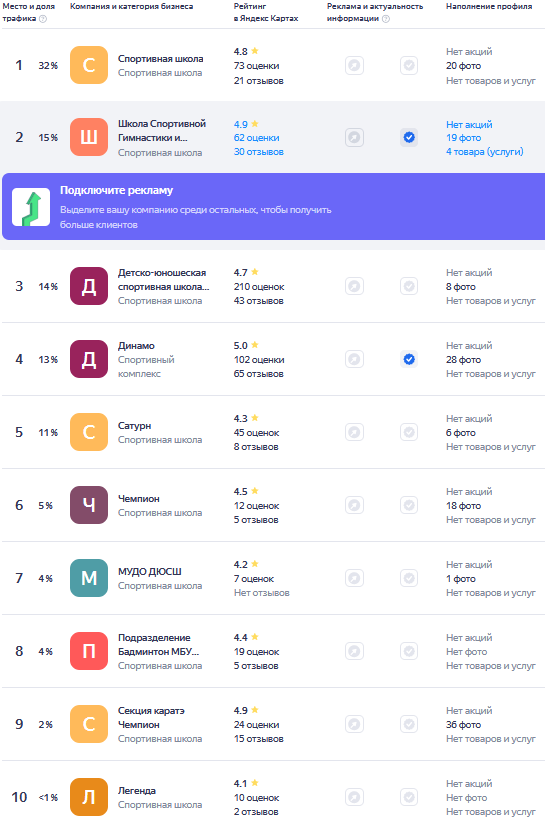Click the blue verified checkmark for Динамо

tap(409, 359)
